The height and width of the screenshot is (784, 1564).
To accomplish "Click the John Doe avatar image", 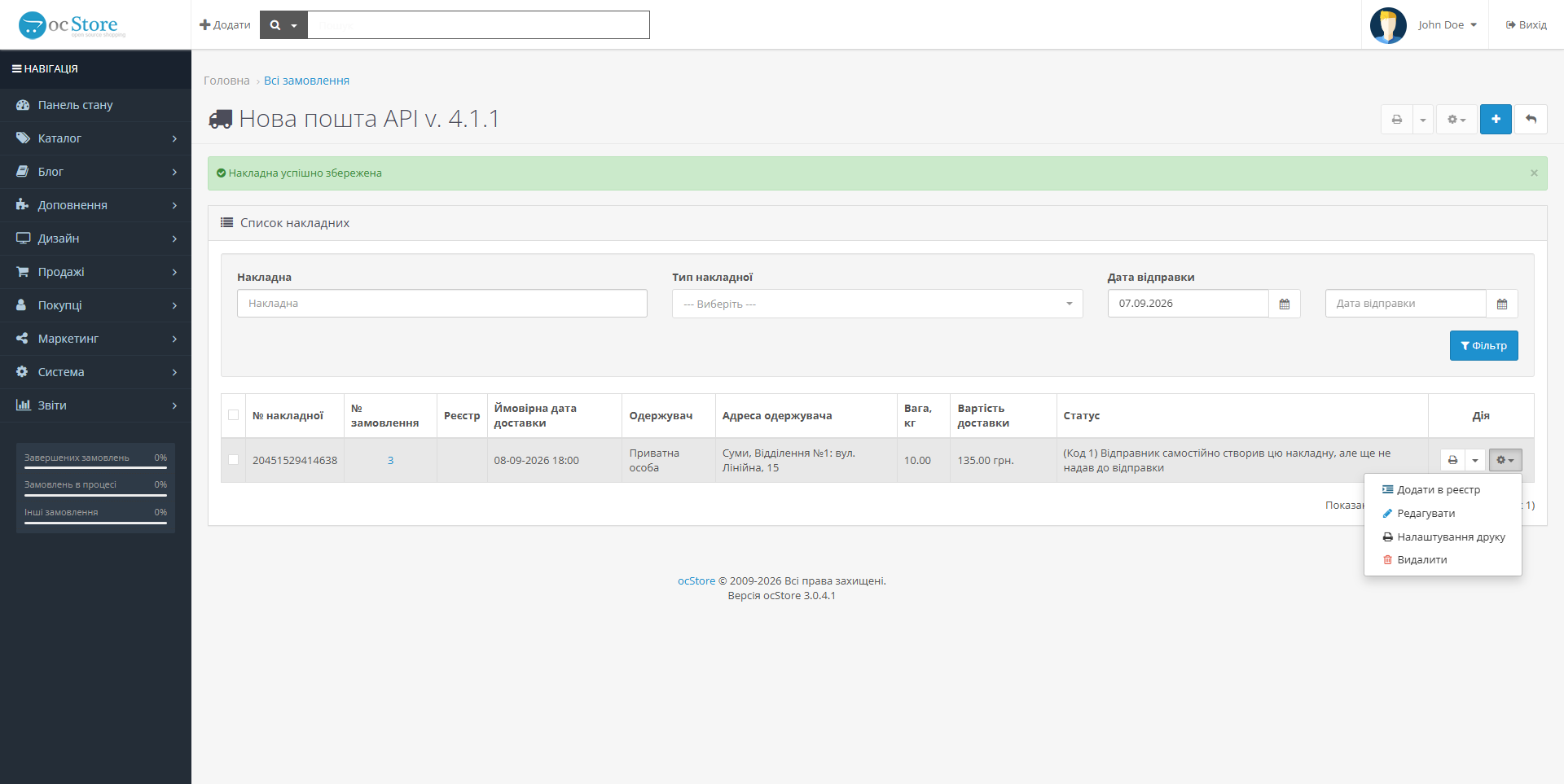I will point(1388,25).
